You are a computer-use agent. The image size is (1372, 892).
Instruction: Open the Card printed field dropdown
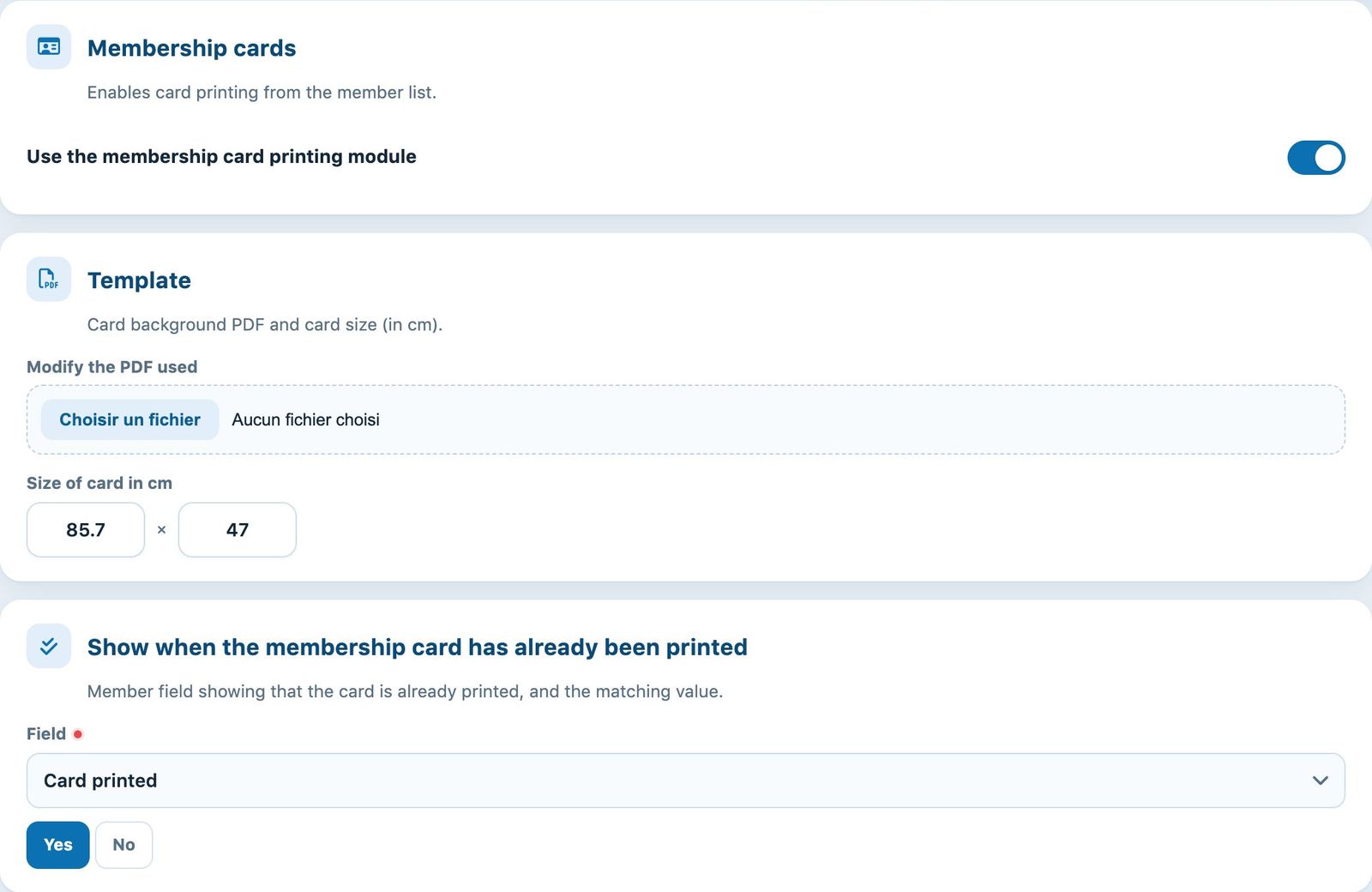(686, 780)
